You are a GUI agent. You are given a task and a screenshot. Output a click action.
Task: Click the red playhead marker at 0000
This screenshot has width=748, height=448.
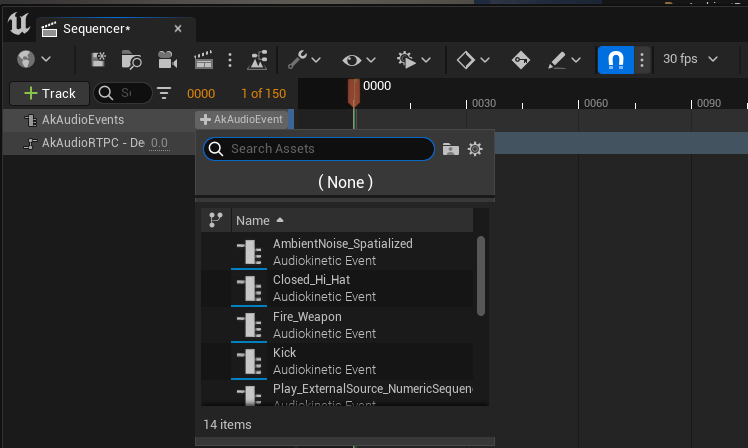[353, 93]
